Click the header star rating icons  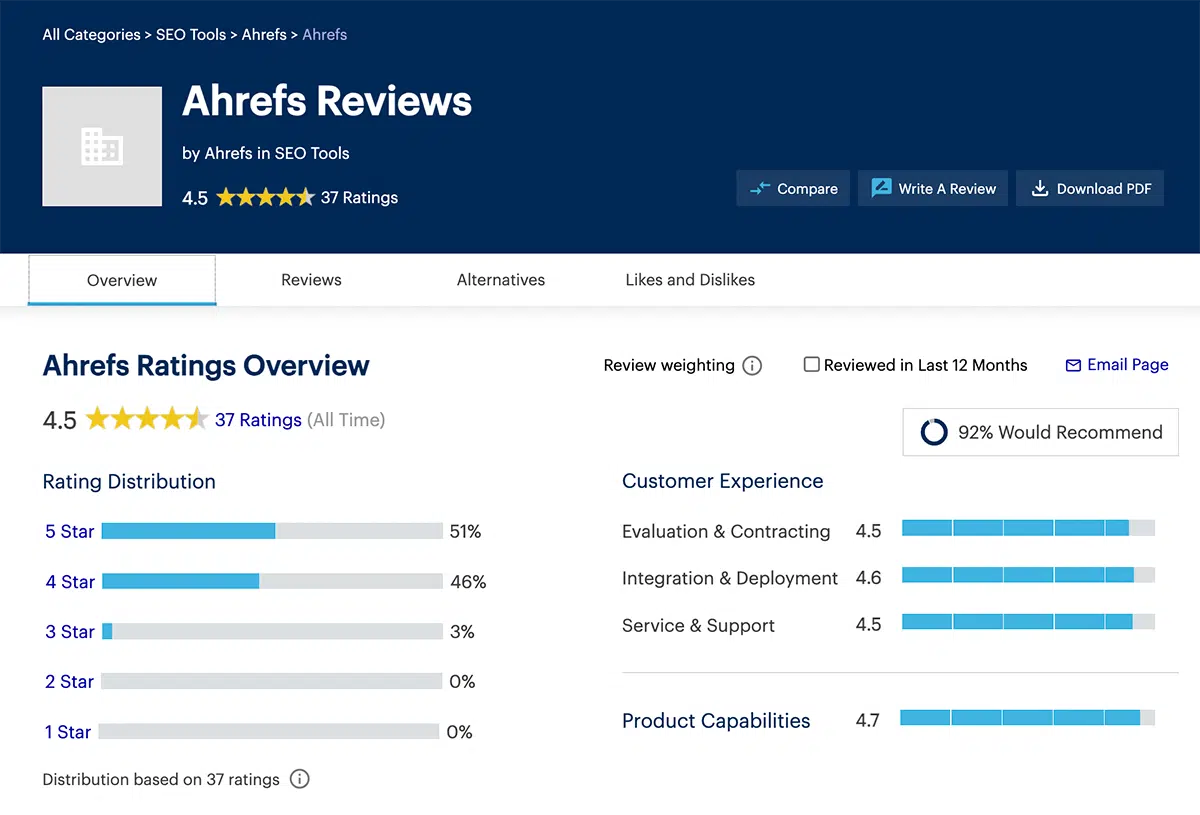pos(265,197)
